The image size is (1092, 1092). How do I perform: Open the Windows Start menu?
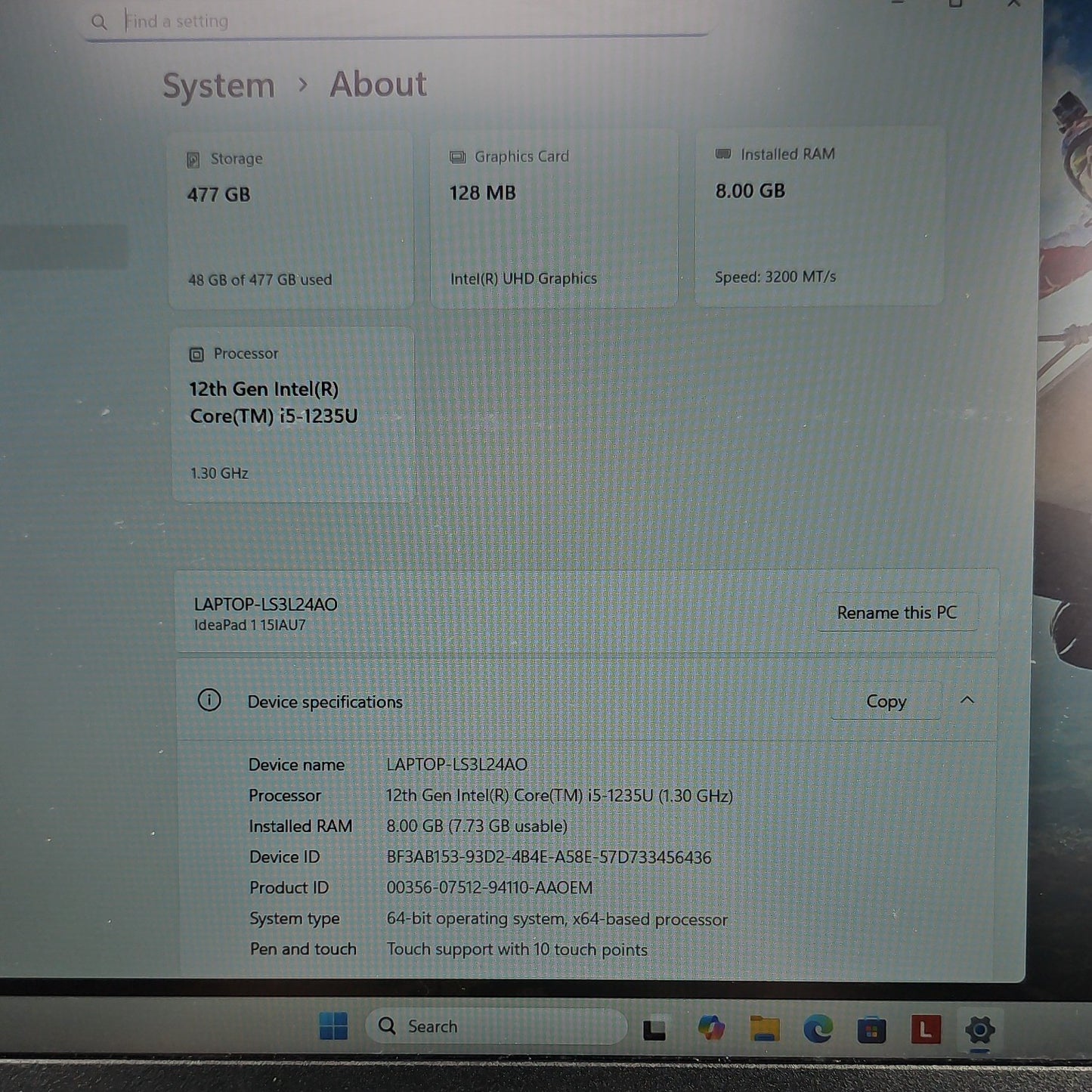333,1026
